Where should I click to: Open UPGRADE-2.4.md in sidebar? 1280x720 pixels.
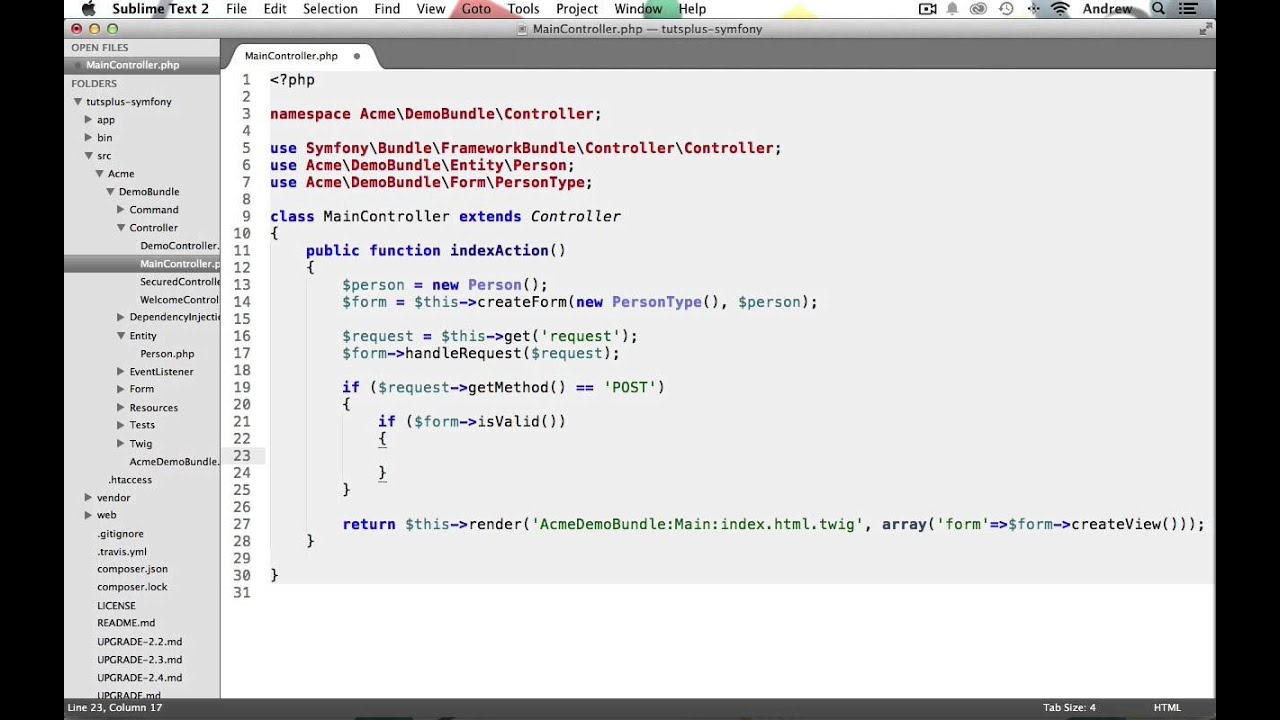[142, 678]
